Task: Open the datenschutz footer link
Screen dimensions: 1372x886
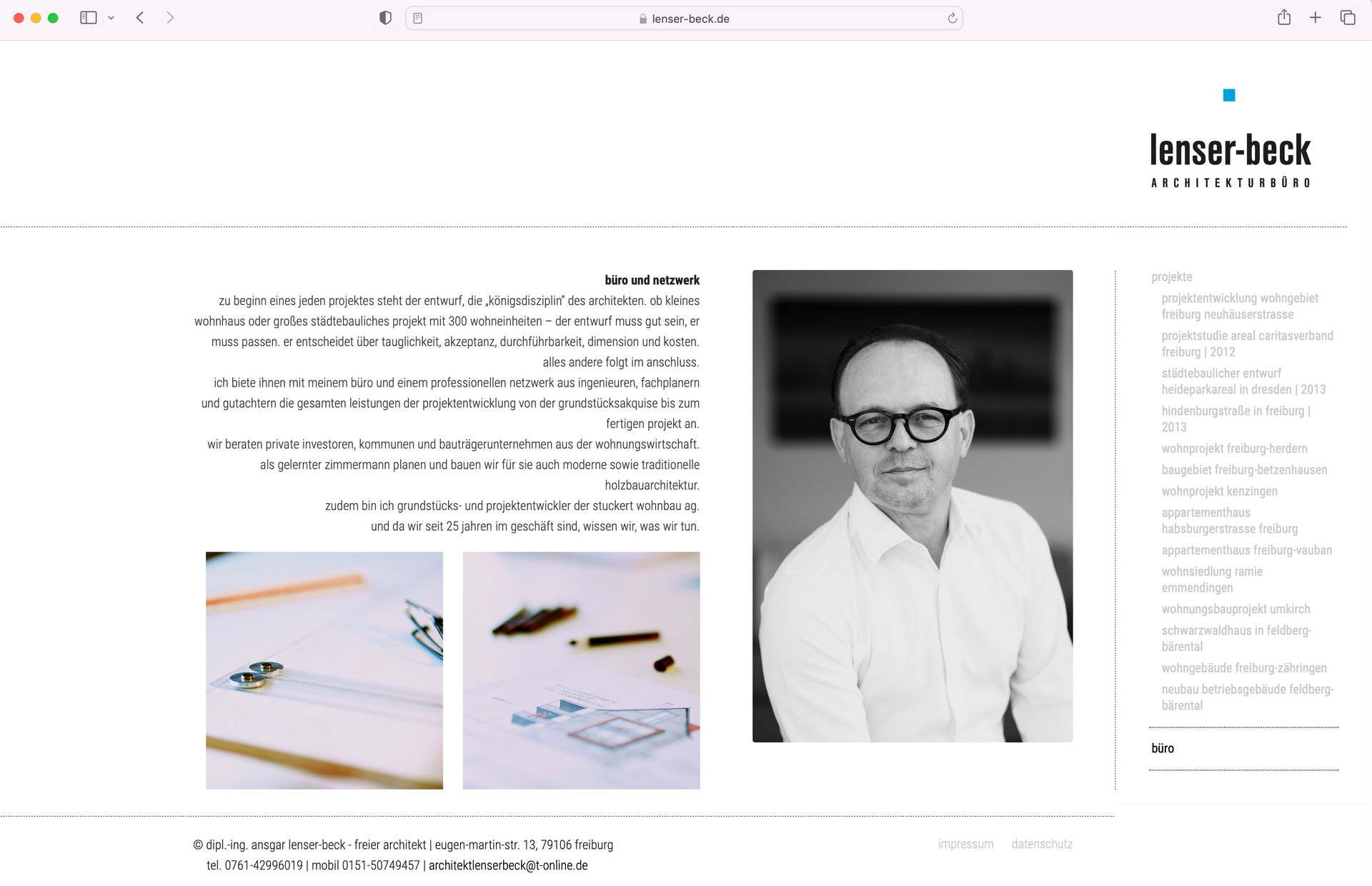Action: point(1042,844)
